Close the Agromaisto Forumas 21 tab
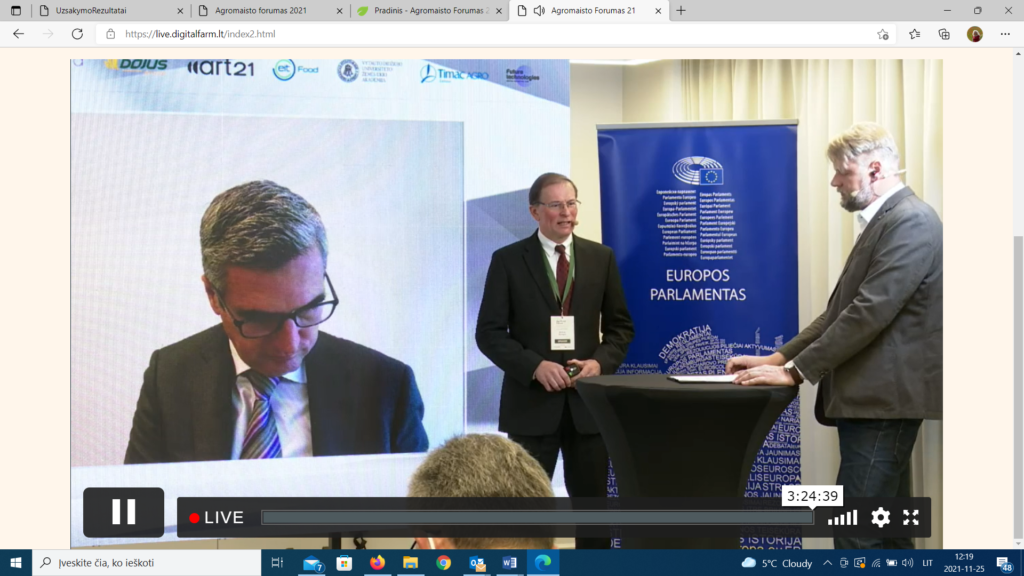Screen dimensions: 1024x576 click(x=658, y=10)
